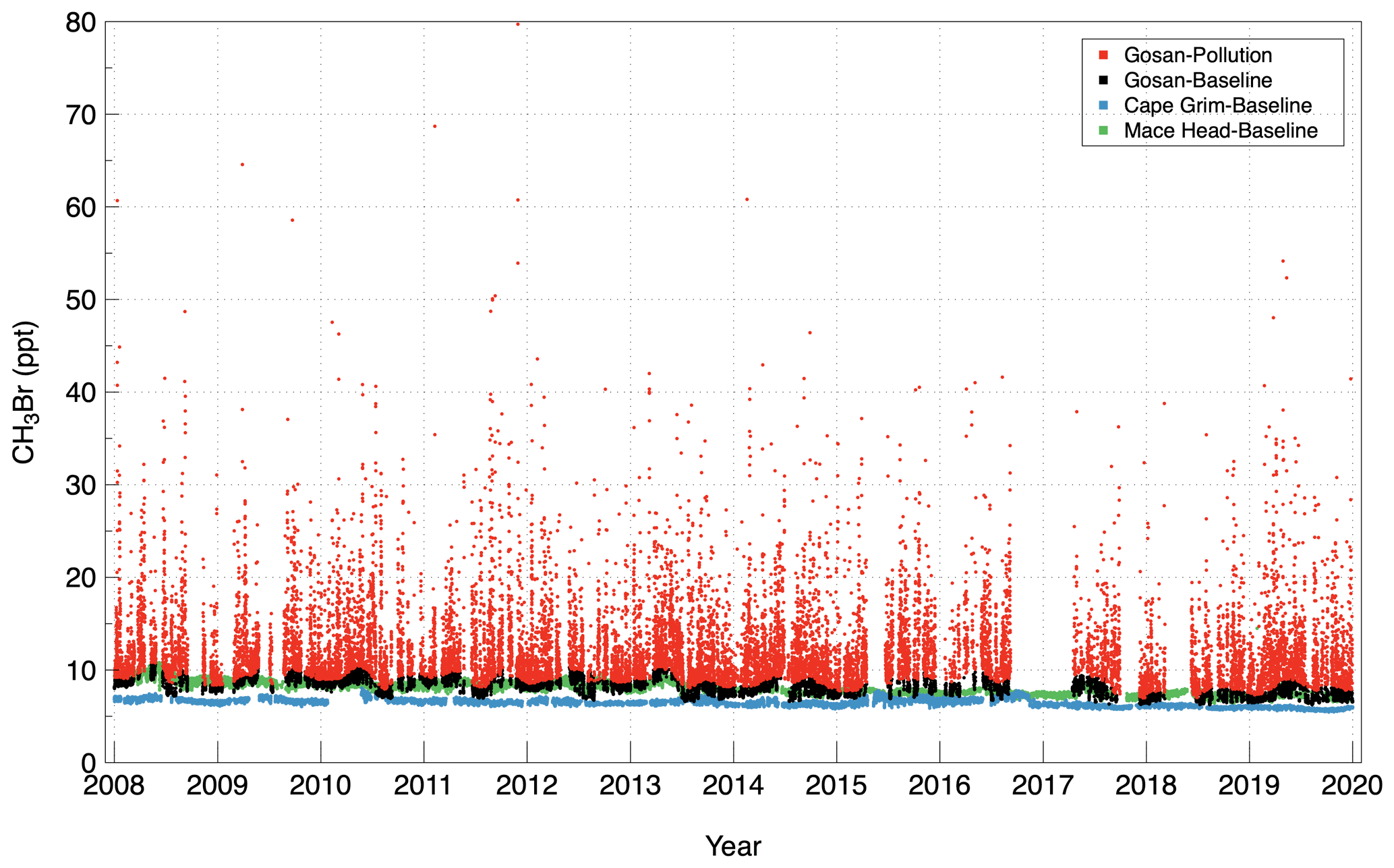This screenshot has width=1394, height=868.
Task: Select the Gosan-Baseline legend text
Action: 1197,80
